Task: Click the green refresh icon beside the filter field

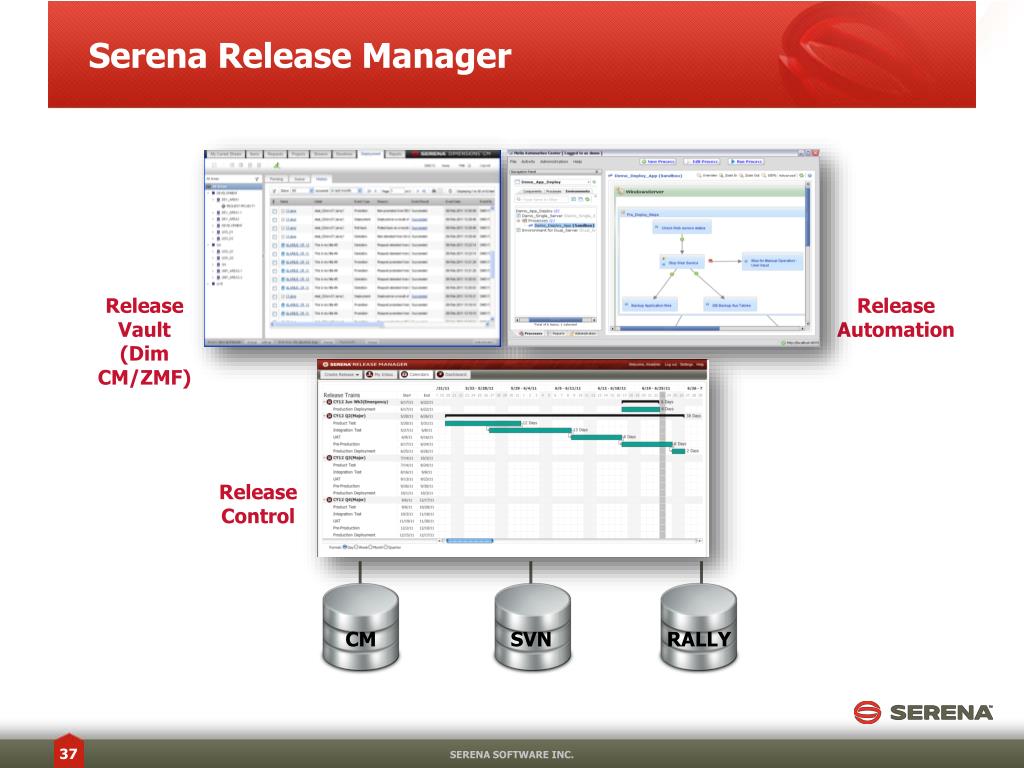Action: point(587,199)
